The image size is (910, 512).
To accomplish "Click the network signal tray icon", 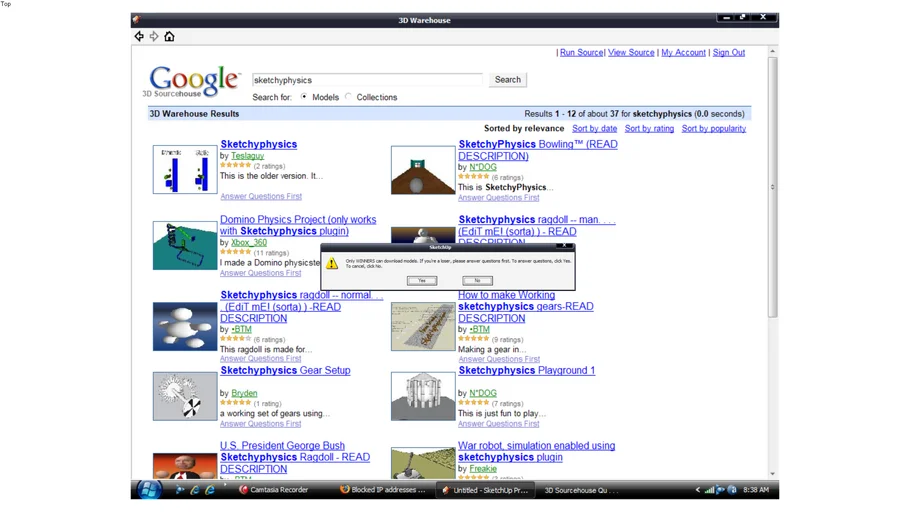I will tap(709, 490).
